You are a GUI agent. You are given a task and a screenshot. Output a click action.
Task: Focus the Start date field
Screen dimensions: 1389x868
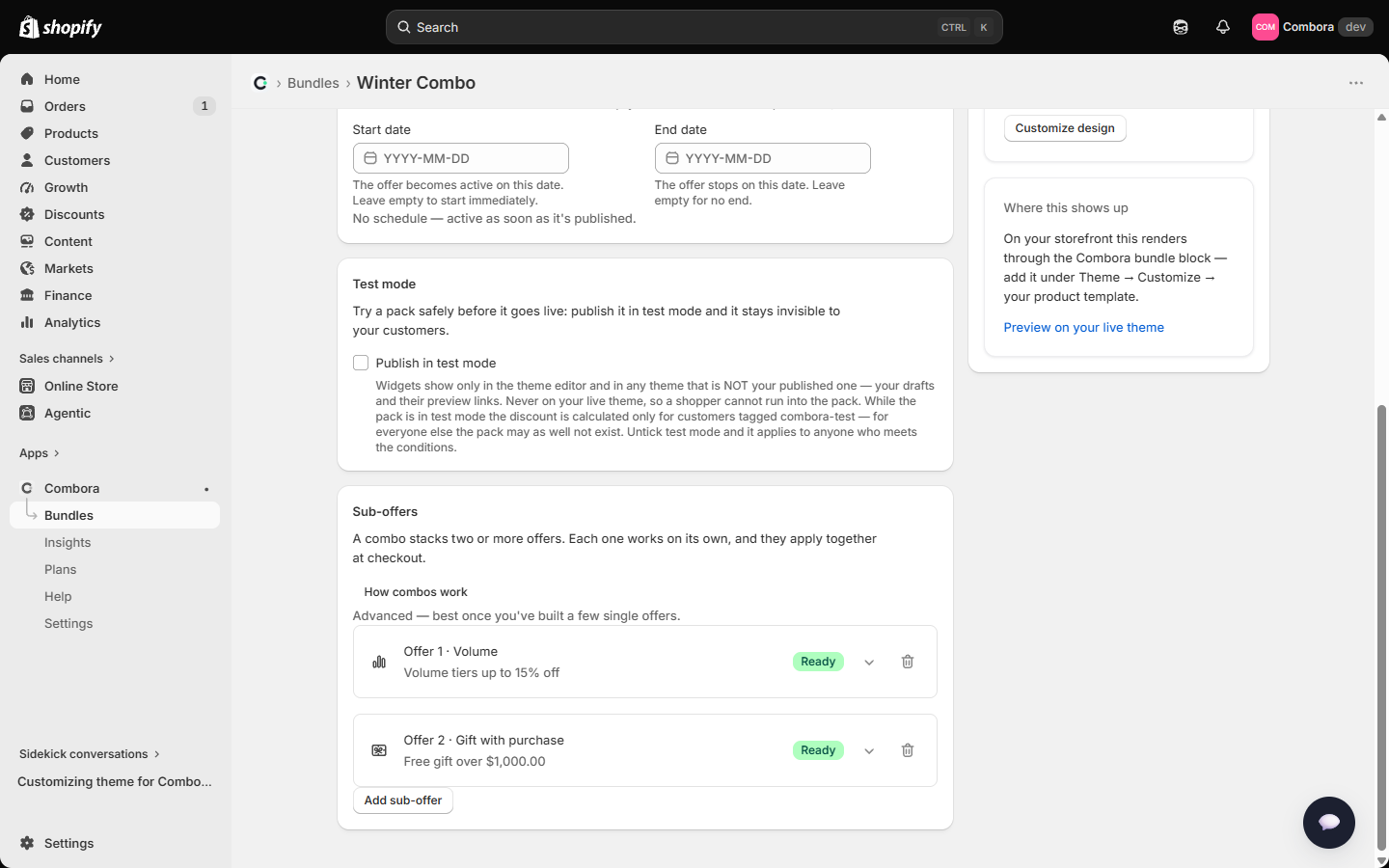[461, 158]
